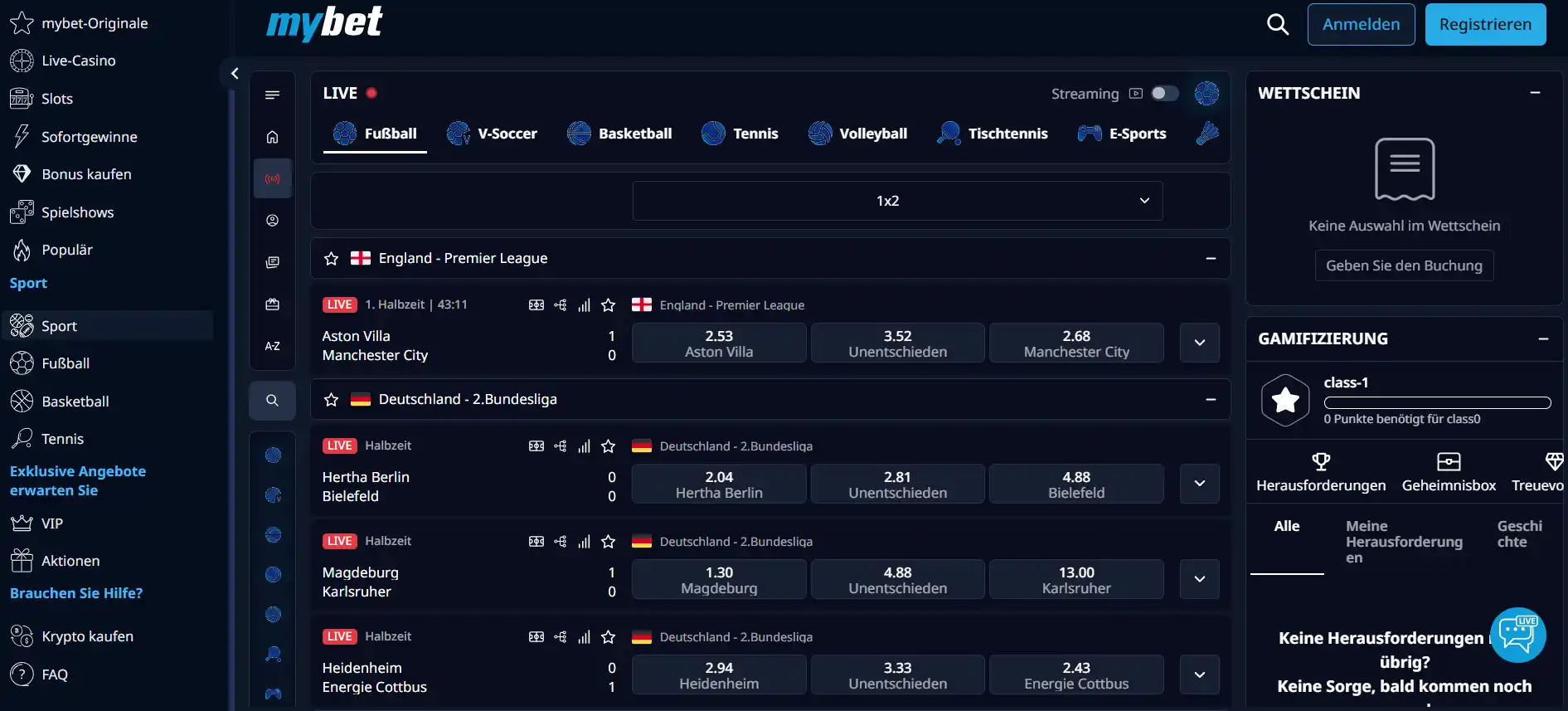This screenshot has width=1568, height=711.
Task: Click the search icon in the sports rail
Action: pos(272,401)
